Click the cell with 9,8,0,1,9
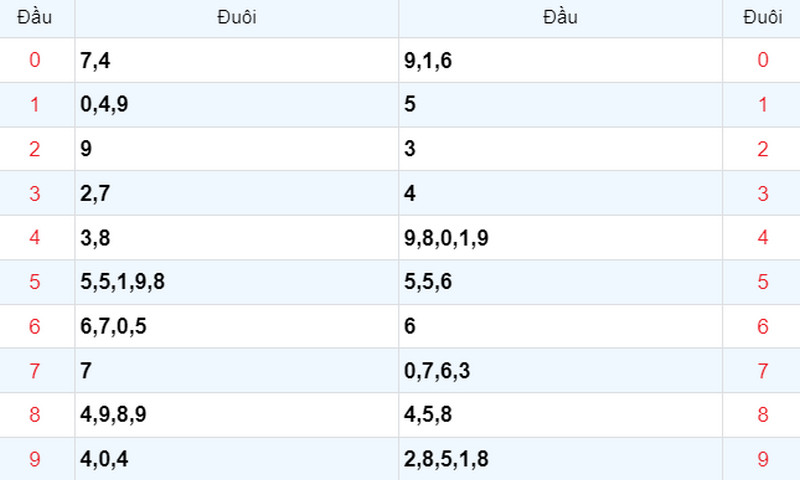Viewport: 800px width, 480px height. 560,238
